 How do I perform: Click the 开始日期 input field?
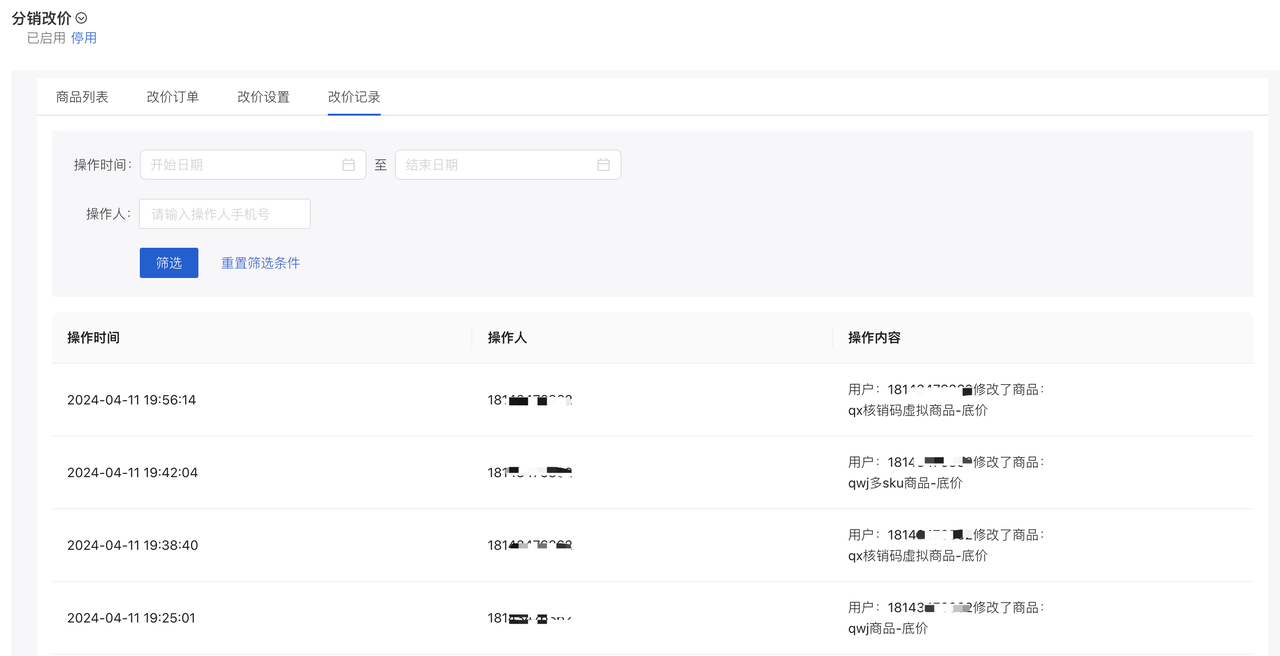coord(253,165)
